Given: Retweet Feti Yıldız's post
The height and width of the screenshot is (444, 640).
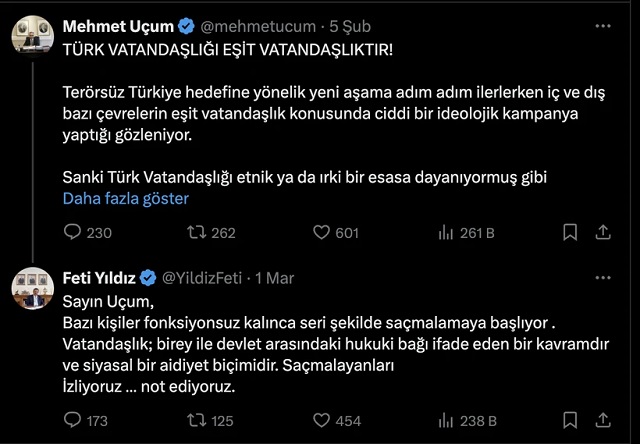Looking at the screenshot, I should click(197, 421).
